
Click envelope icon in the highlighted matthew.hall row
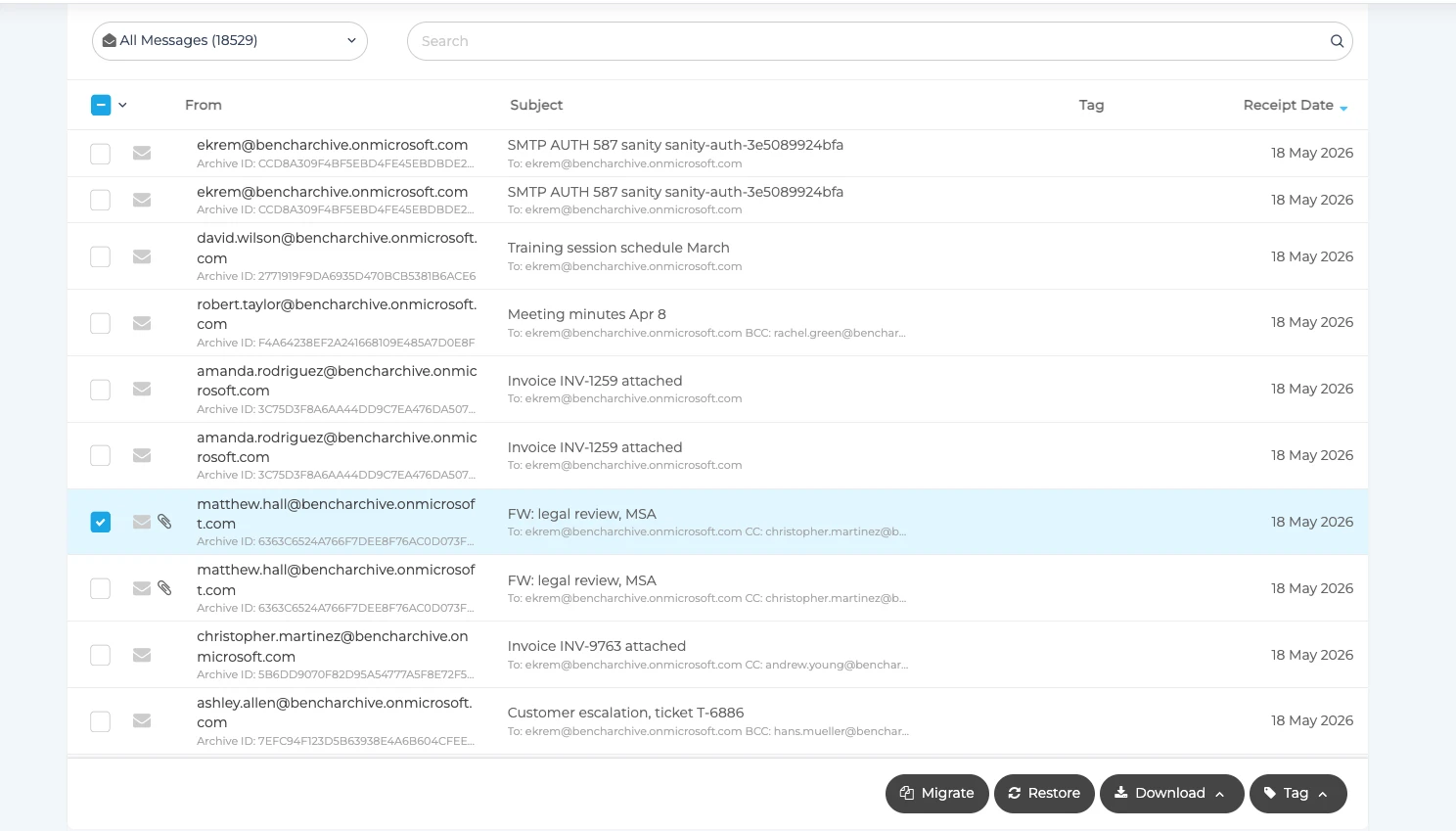[x=142, y=522]
